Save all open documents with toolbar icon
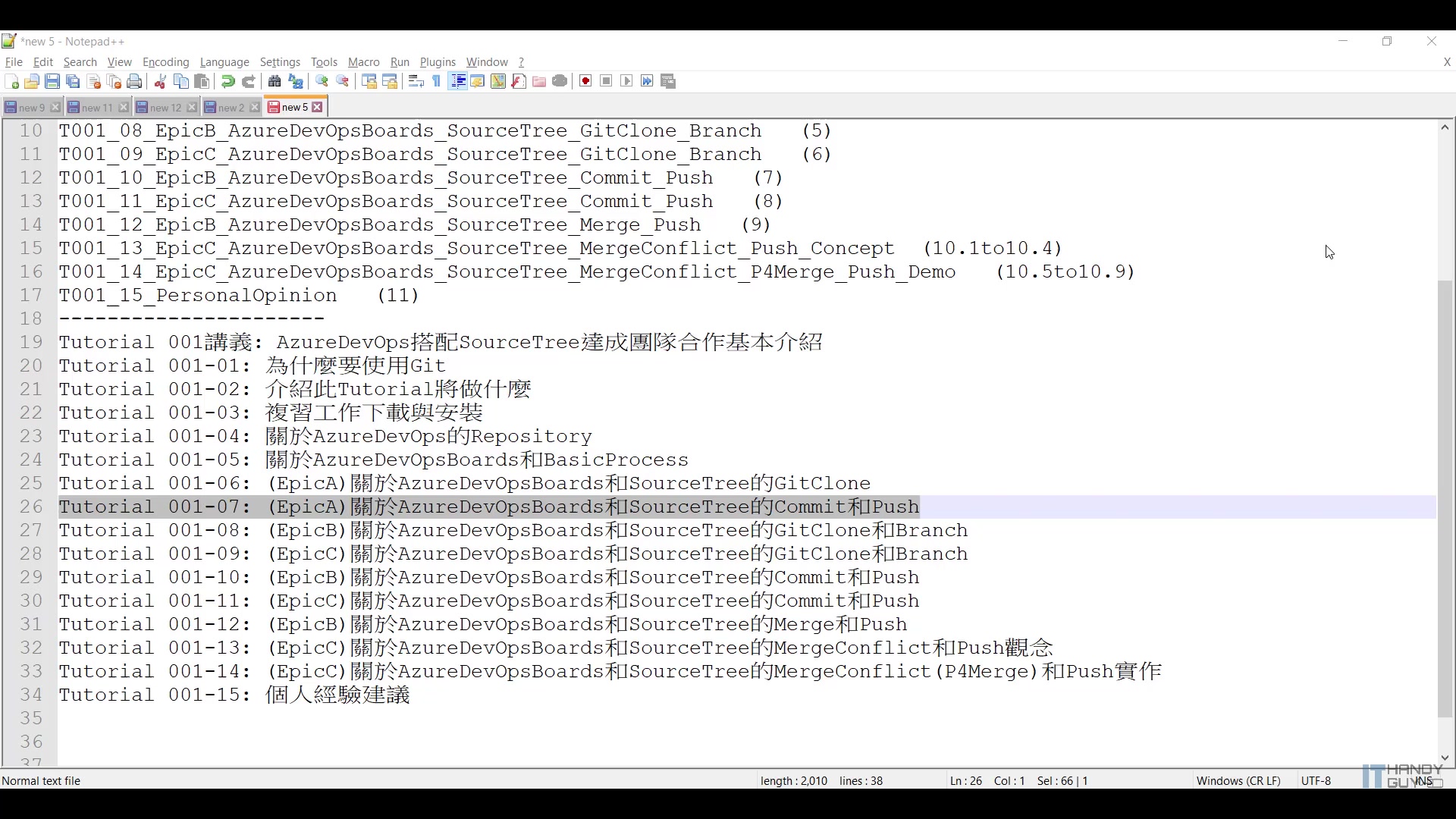 [x=71, y=81]
